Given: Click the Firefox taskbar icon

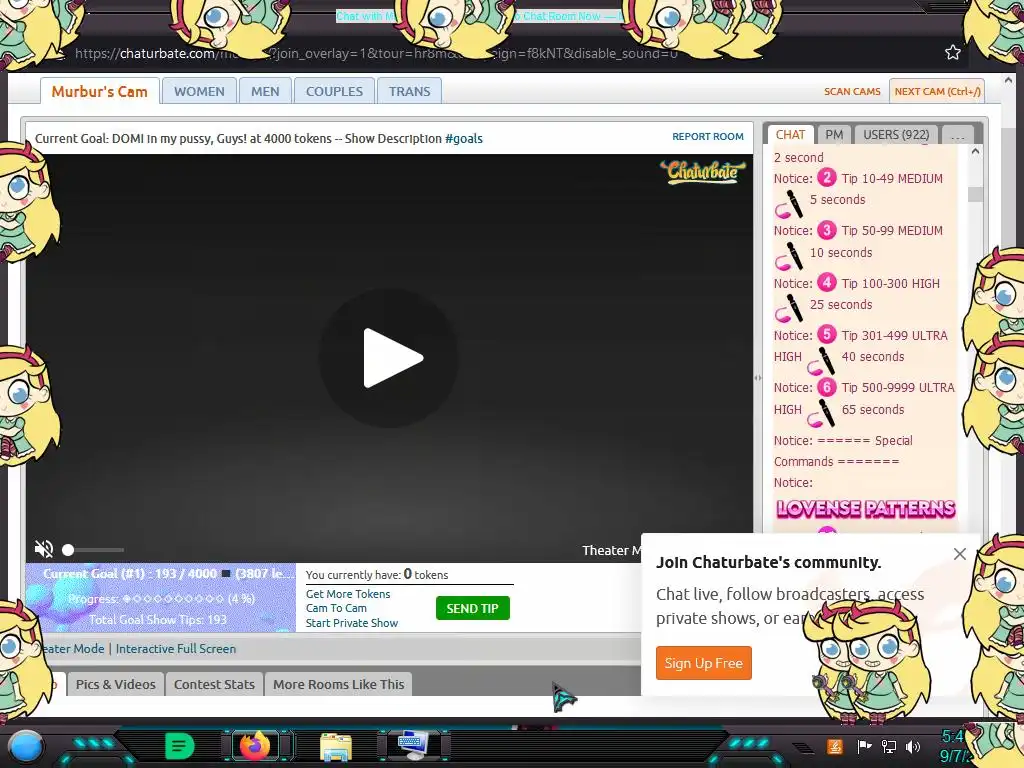Looking at the screenshot, I should pos(255,745).
